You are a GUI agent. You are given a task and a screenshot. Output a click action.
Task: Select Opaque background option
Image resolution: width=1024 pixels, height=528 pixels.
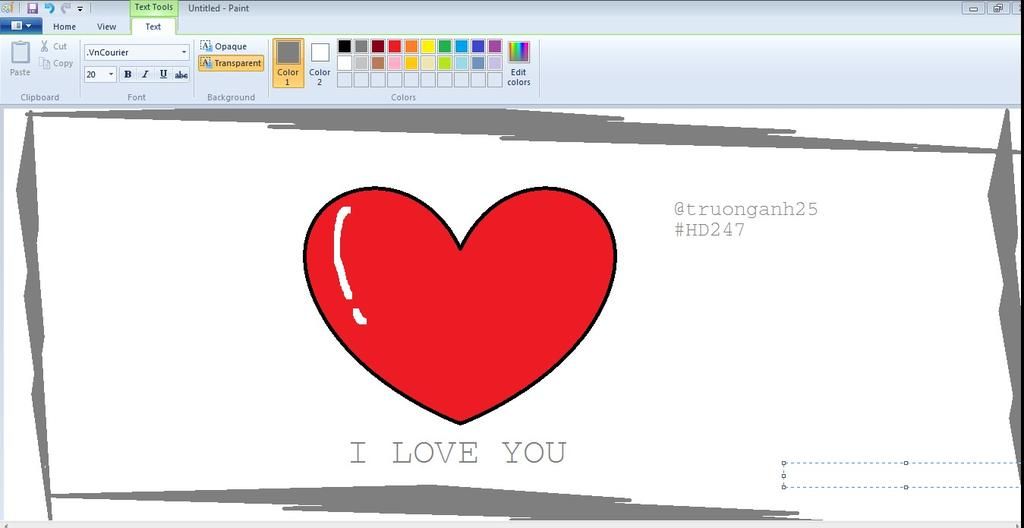pos(224,46)
